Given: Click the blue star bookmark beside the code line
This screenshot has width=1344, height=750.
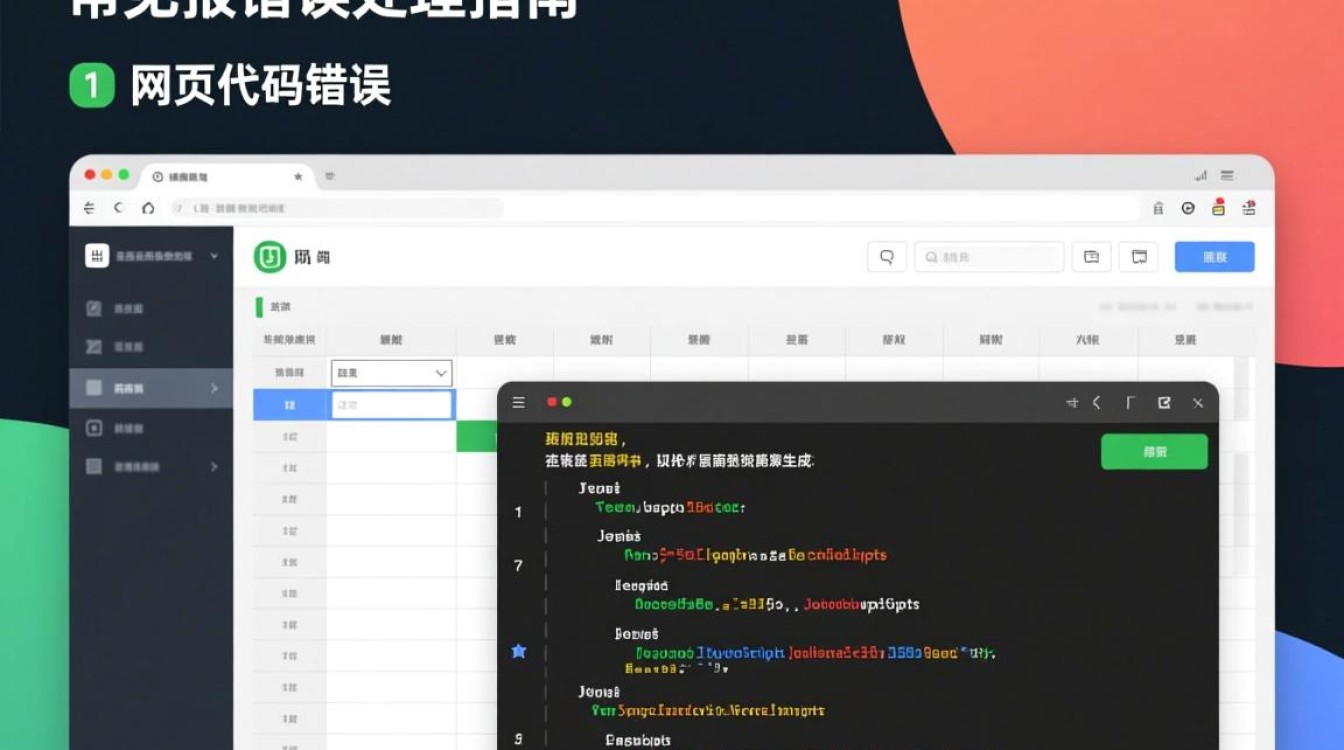Looking at the screenshot, I should (x=517, y=650).
